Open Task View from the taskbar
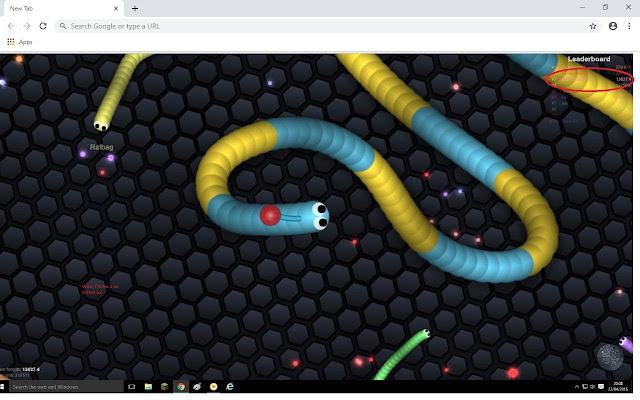Screen dimensions: 640x400 [x=131, y=387]
